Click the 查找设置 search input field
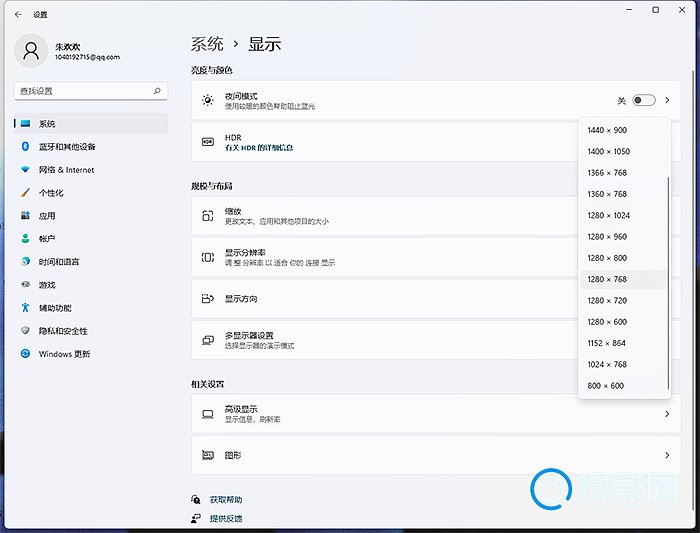The image size is (700, 533). click(x=80, y=91)
